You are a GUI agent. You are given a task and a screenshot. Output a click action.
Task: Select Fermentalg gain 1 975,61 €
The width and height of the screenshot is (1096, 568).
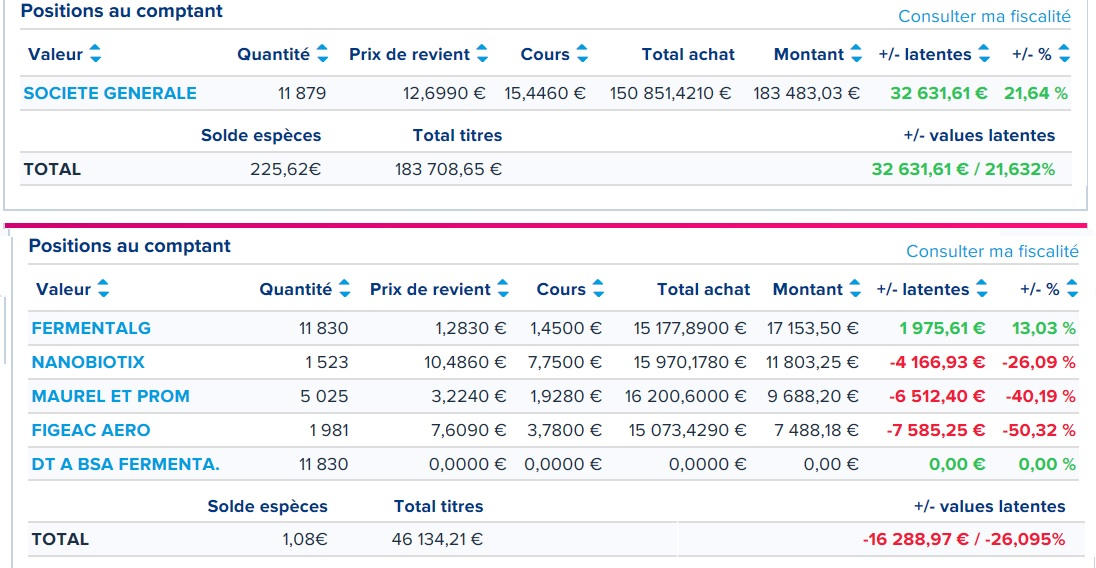(942, 328)
